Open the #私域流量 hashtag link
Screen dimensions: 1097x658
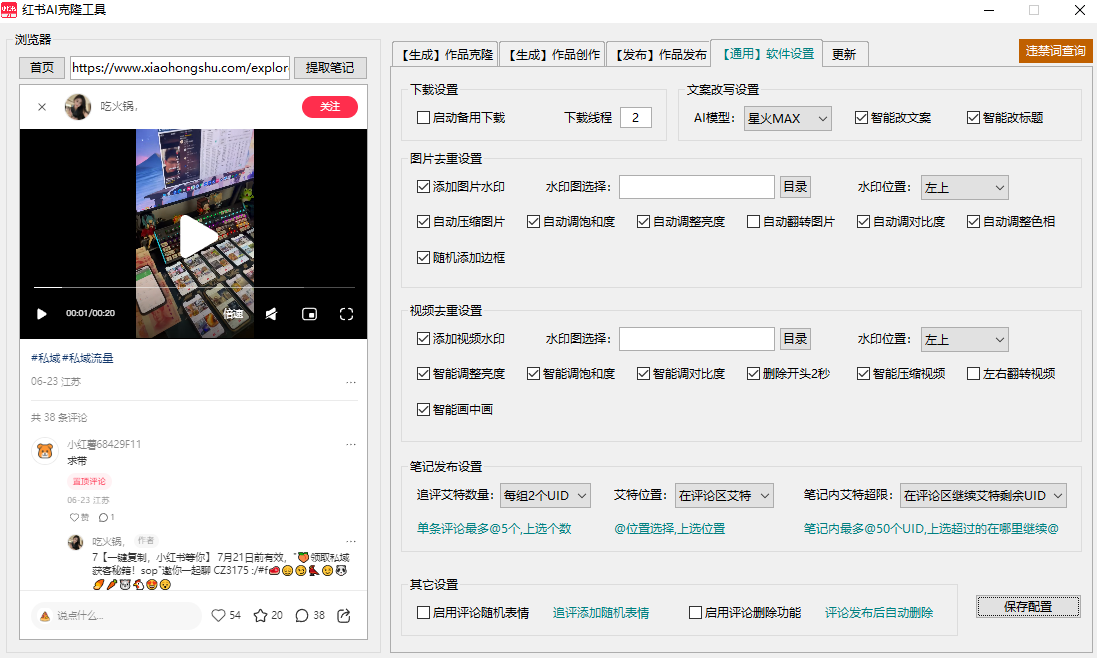87,358
